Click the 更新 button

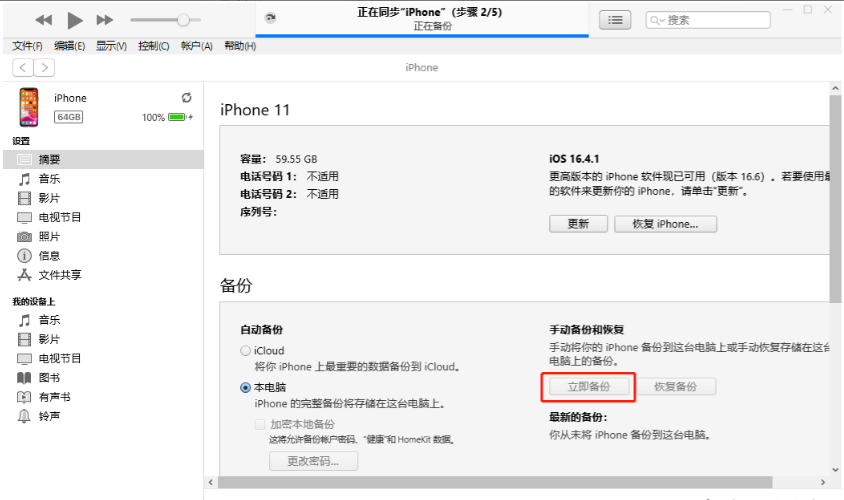click(x=579, y=224)
